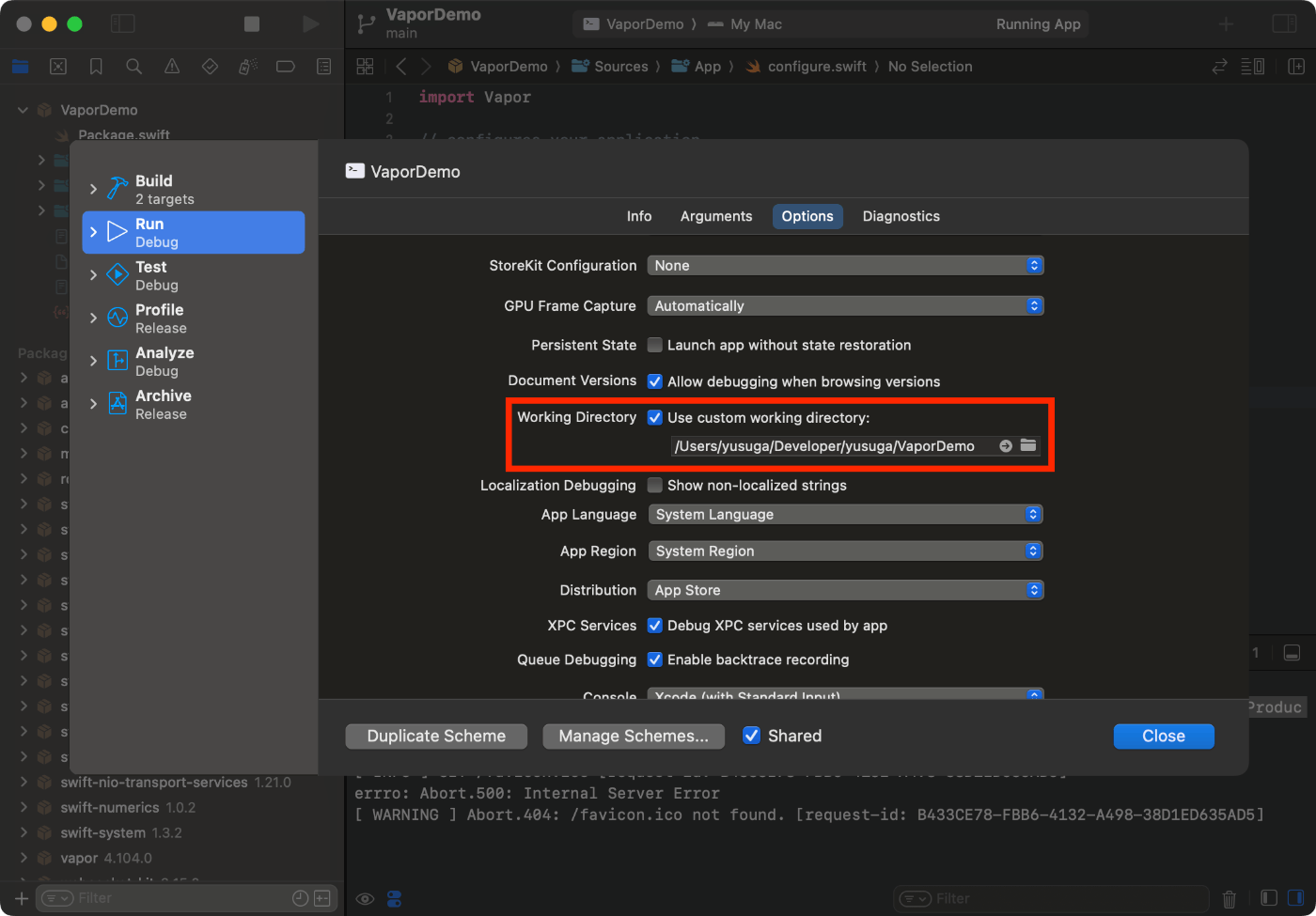Expand the Test action disclosure
Image resolution: width=1316 pixels, height=916 pixels.
(x=93, y=275)
